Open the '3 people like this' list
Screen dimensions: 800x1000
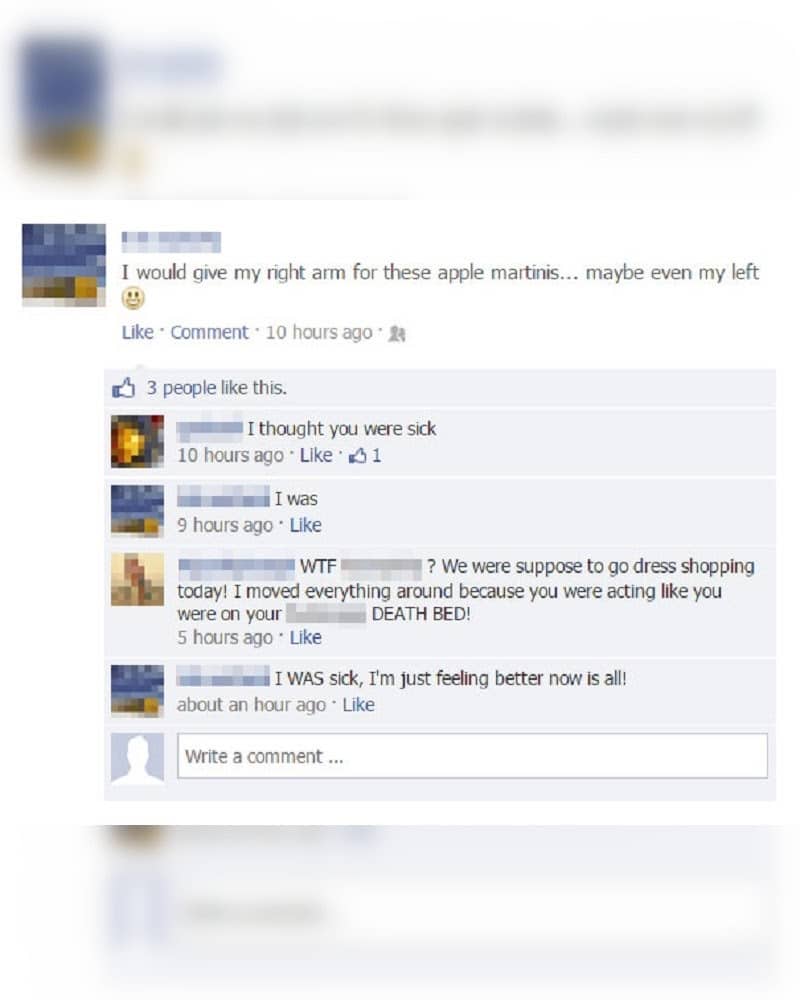point(216,387)
